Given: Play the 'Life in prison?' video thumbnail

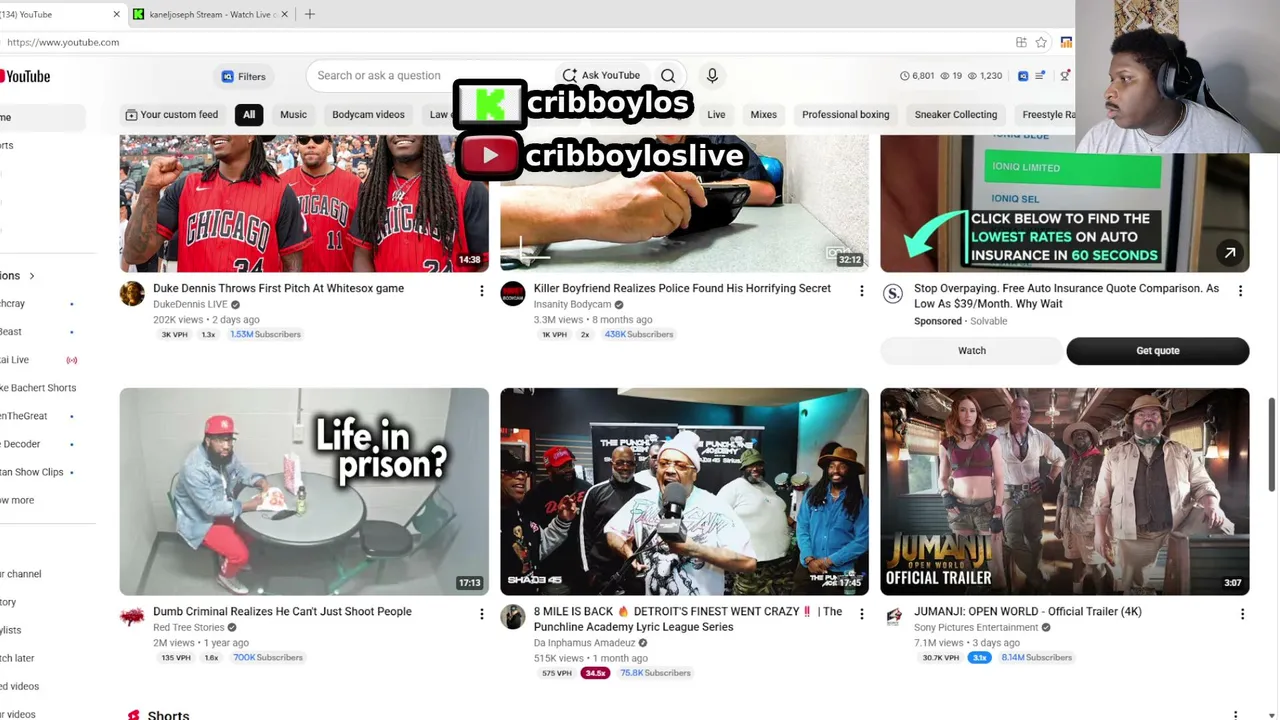Looking at the screenshot, I should (x=304, y=491).
